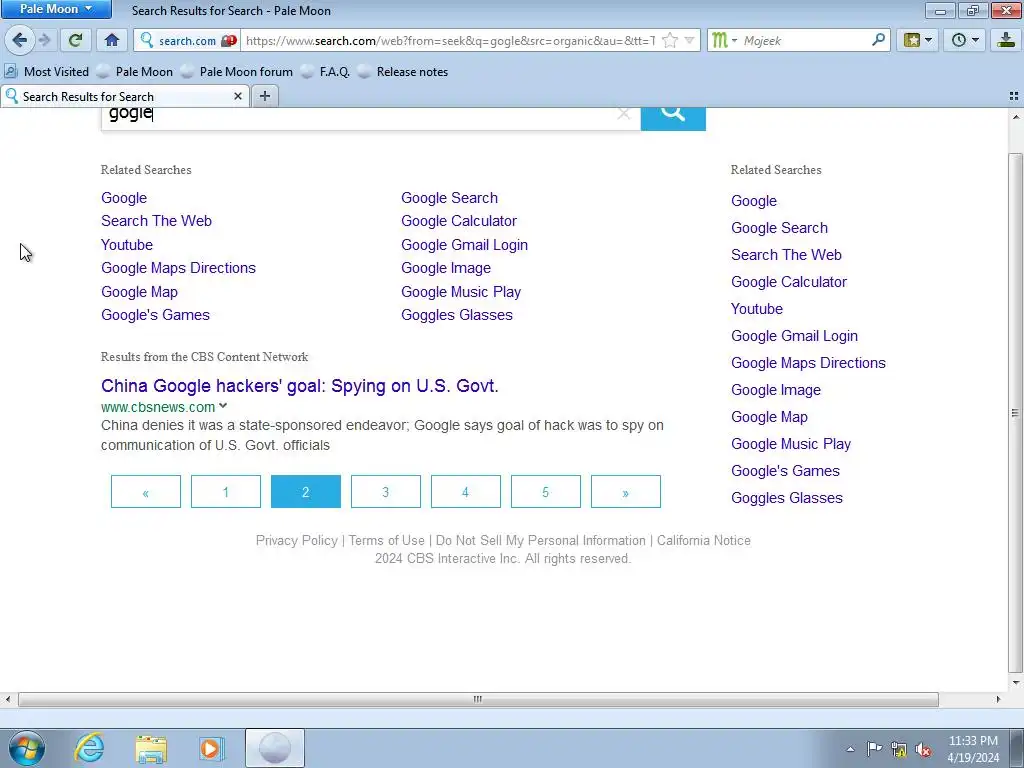This screenshot has width=1024, height=768.
Task: Open Windows Explorer folder on taskbar
Action: pyautogui.click(x=151, y=748)
